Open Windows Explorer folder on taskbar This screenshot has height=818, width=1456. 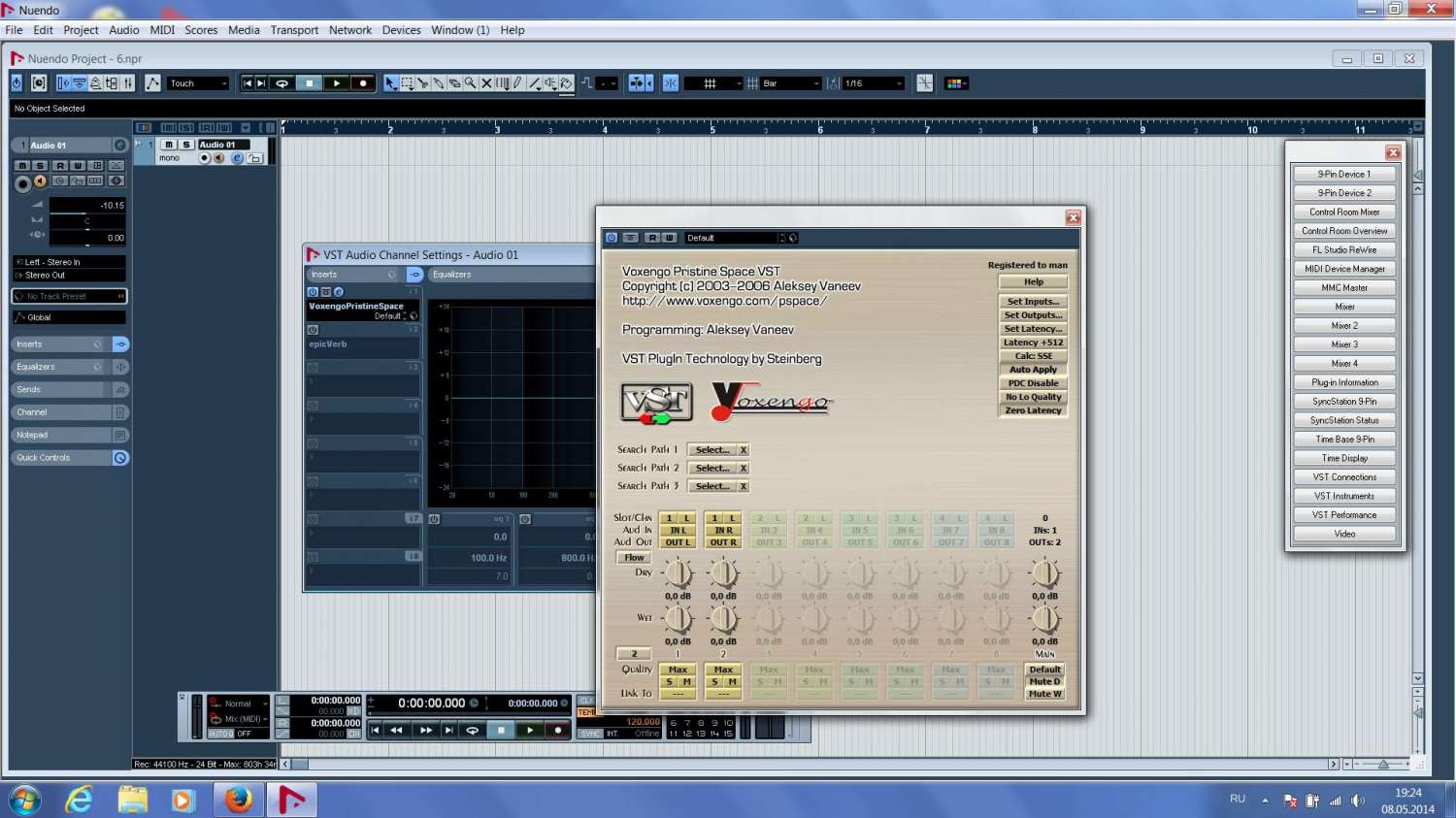click(x=132, y=800)
